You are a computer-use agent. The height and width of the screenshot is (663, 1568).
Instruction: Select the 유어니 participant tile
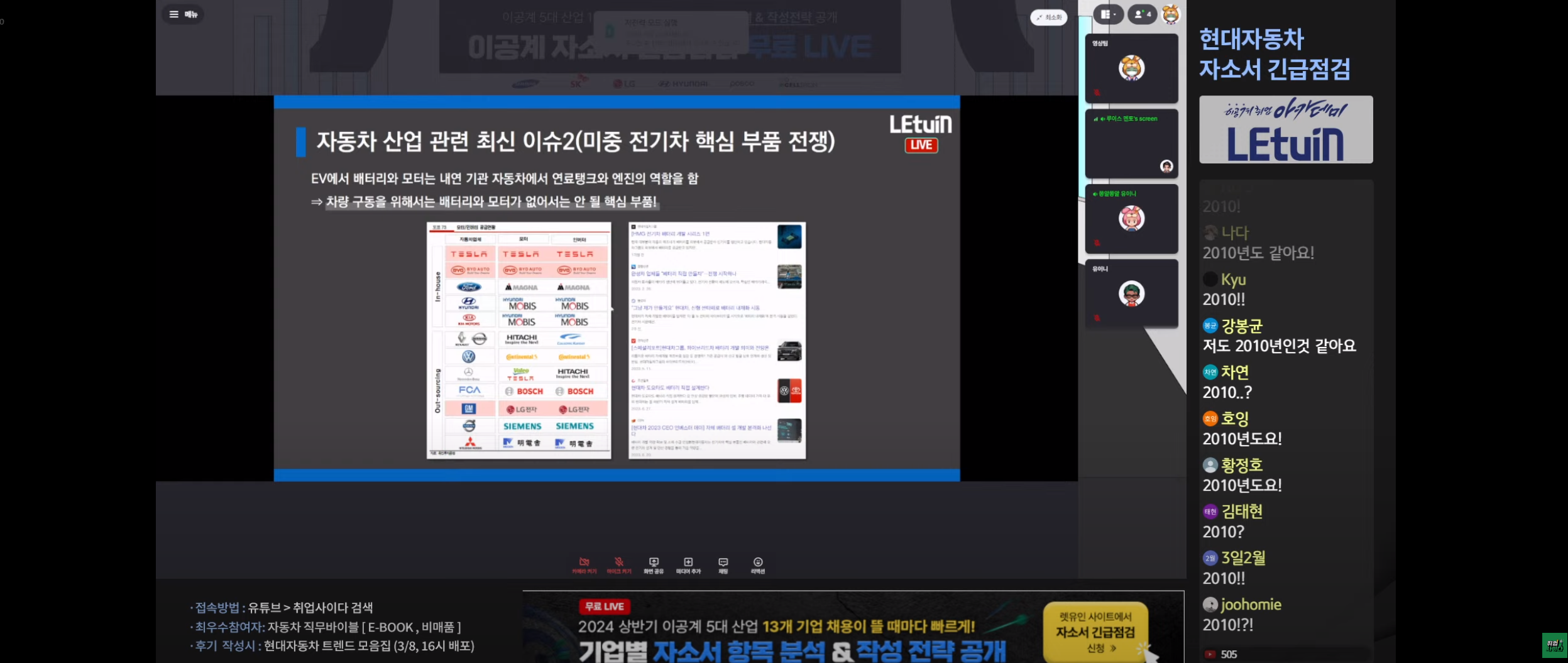pos(1131,293)
